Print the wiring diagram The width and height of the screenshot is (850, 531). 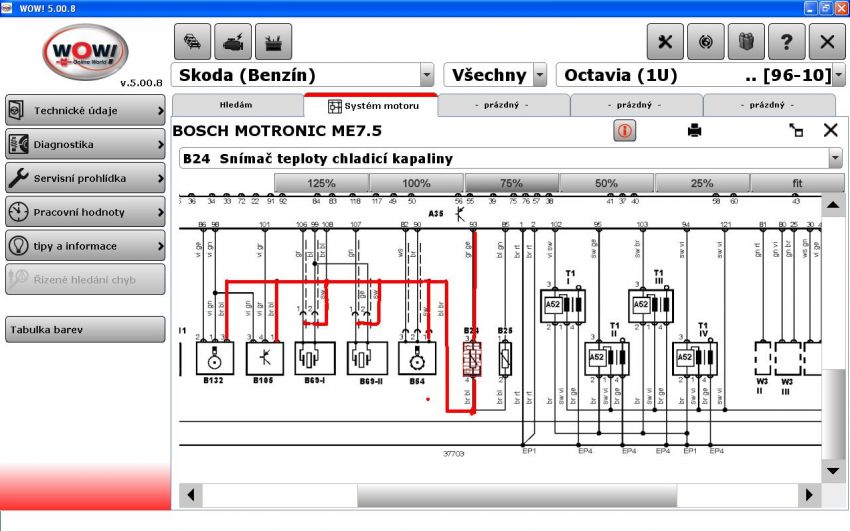(694, 130)
